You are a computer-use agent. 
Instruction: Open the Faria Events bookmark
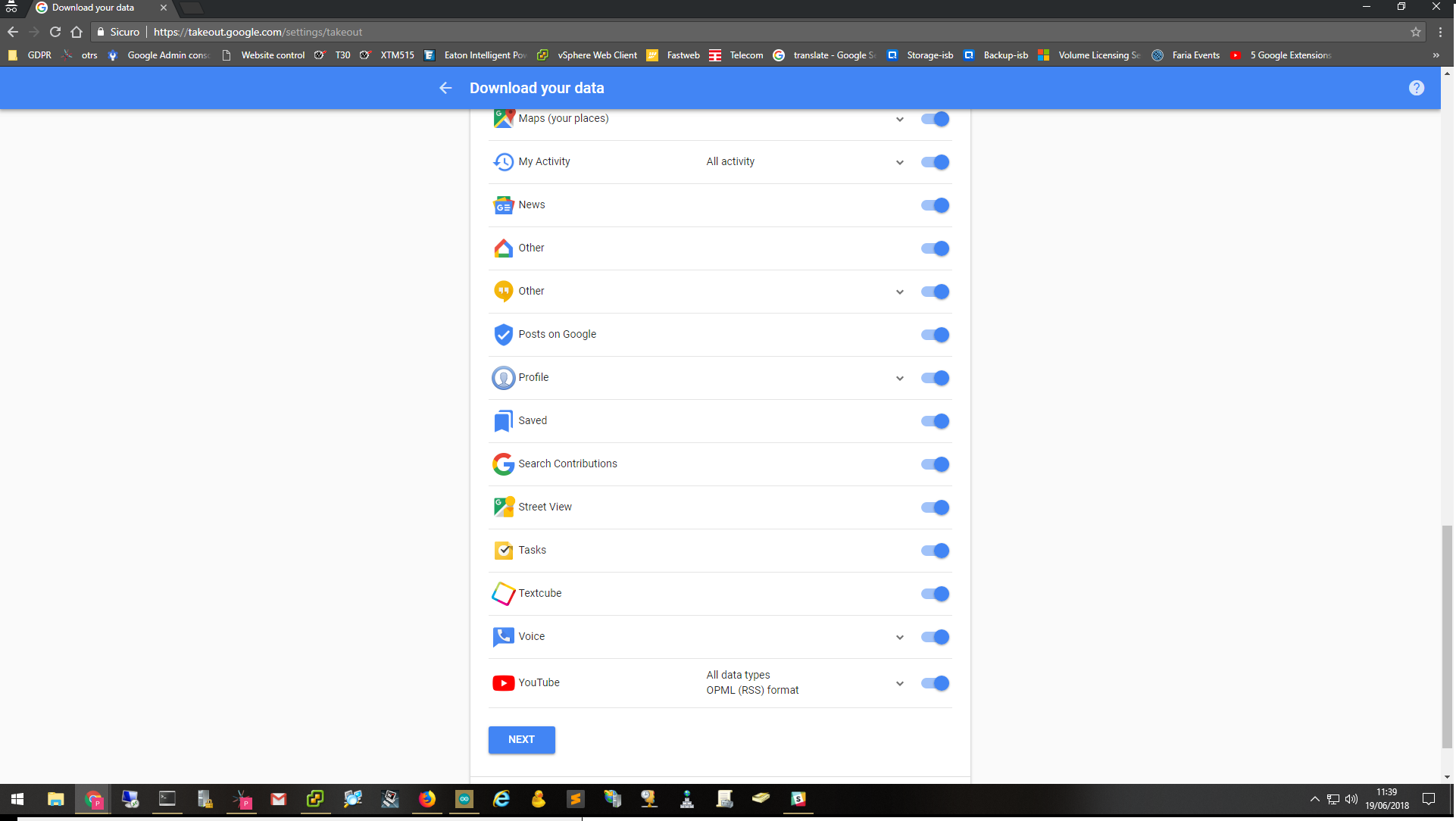(x=1186, y=55)
